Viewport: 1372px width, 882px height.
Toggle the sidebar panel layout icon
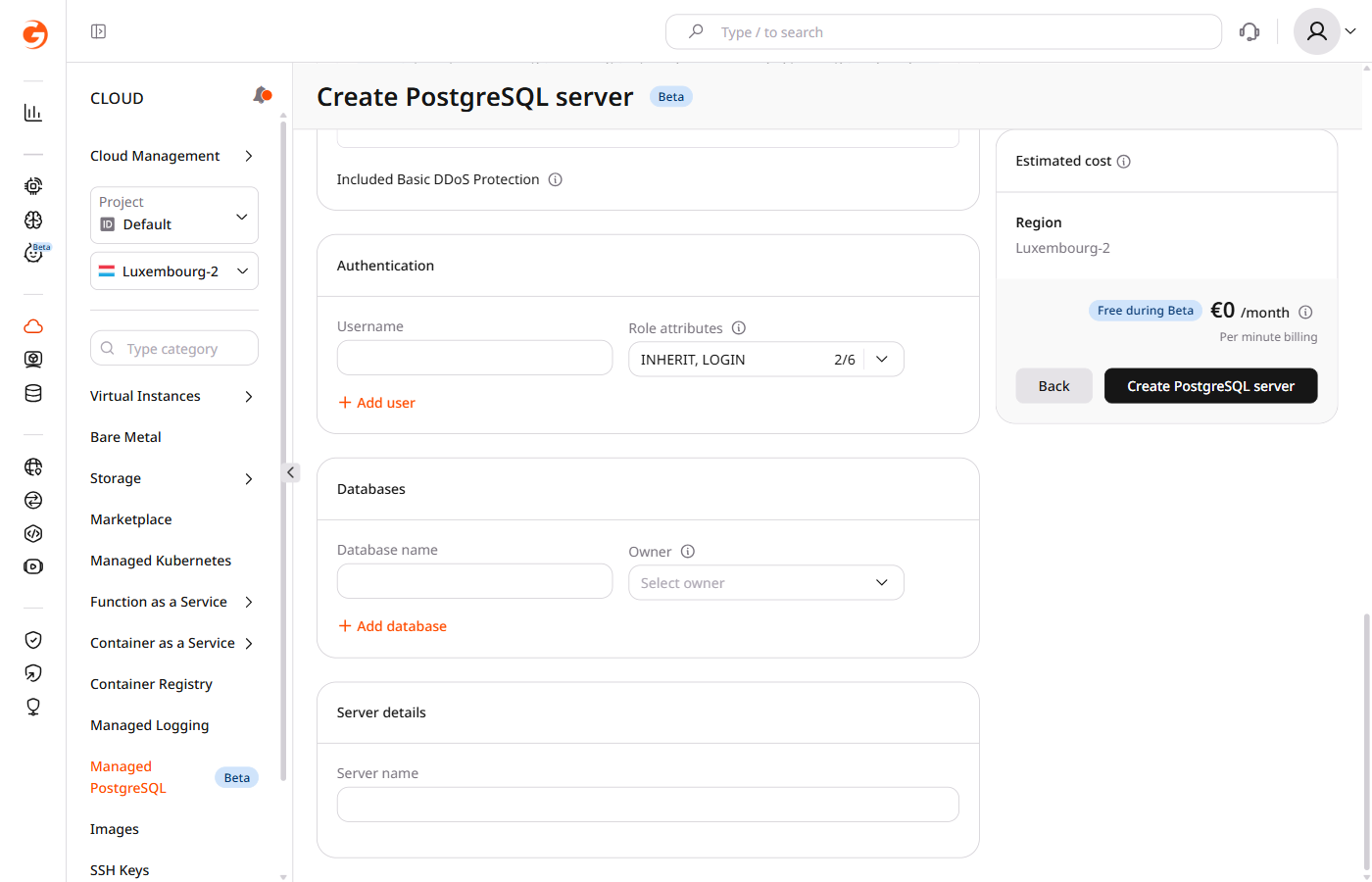98,31
